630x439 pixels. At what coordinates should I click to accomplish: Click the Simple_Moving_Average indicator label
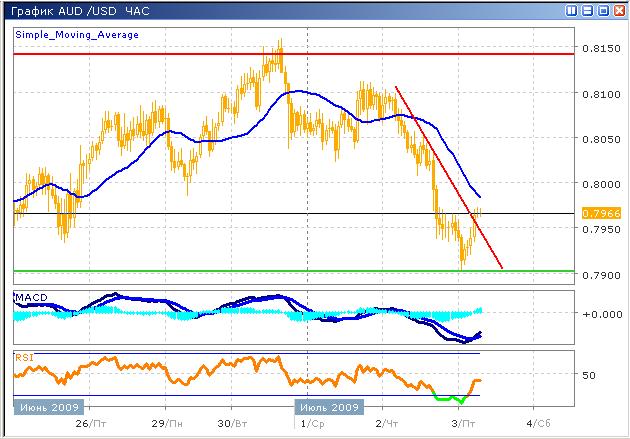point(77,34)
